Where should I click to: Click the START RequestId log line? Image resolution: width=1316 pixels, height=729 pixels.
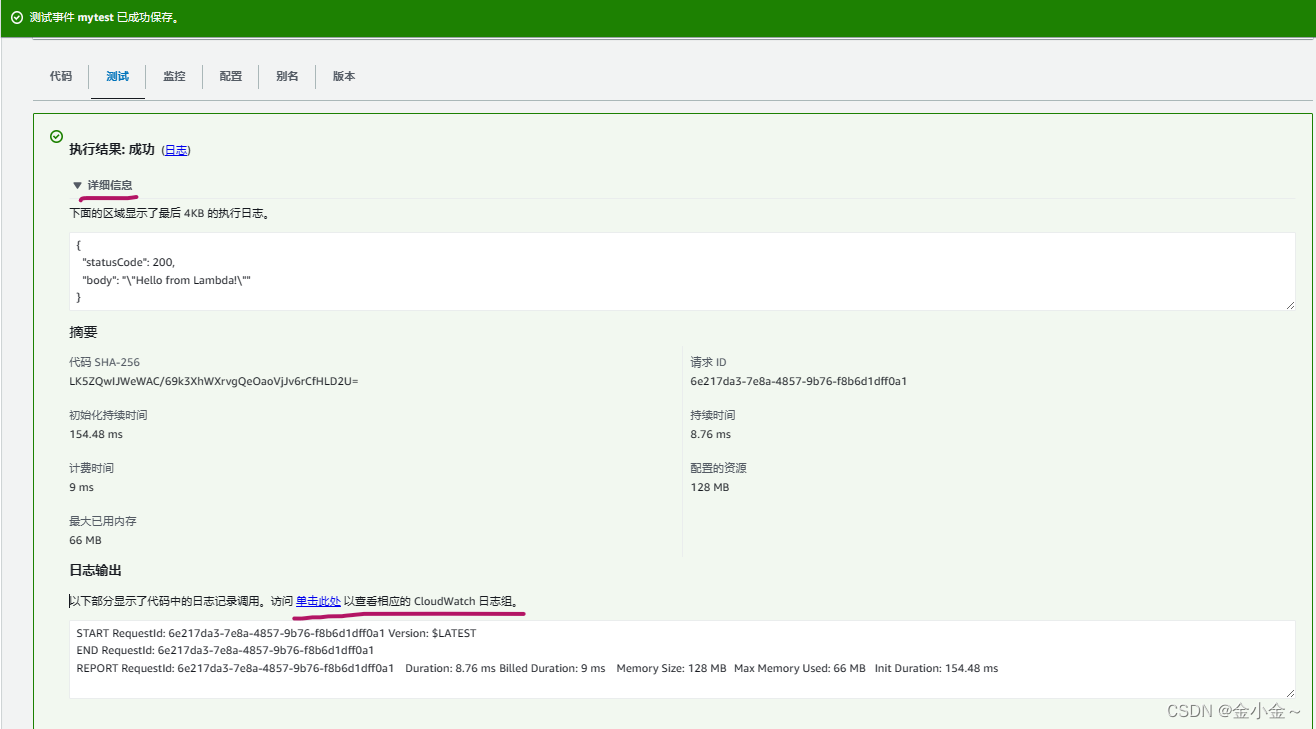[x=276, y=633]
